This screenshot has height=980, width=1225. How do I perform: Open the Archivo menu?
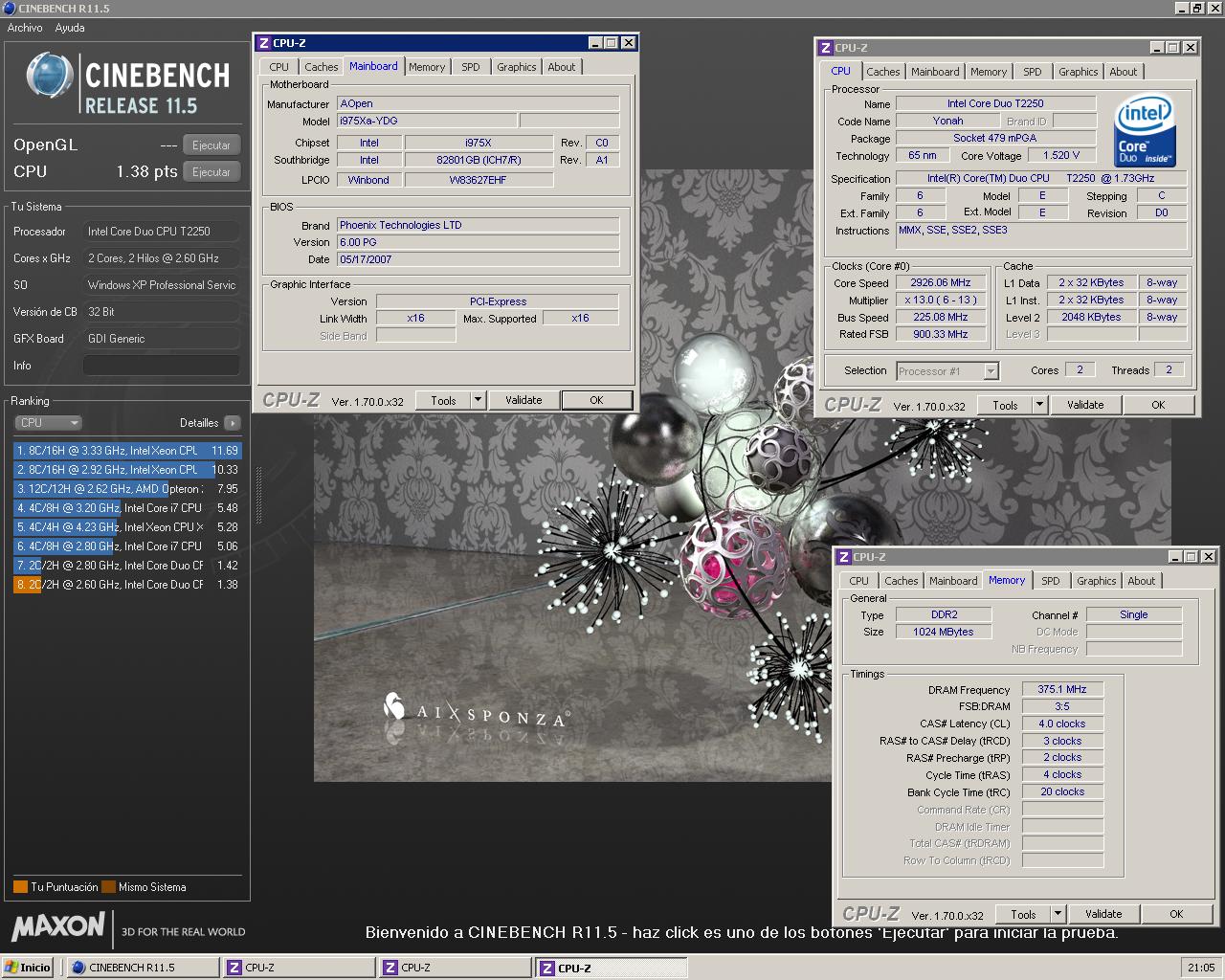pos(25,28)
